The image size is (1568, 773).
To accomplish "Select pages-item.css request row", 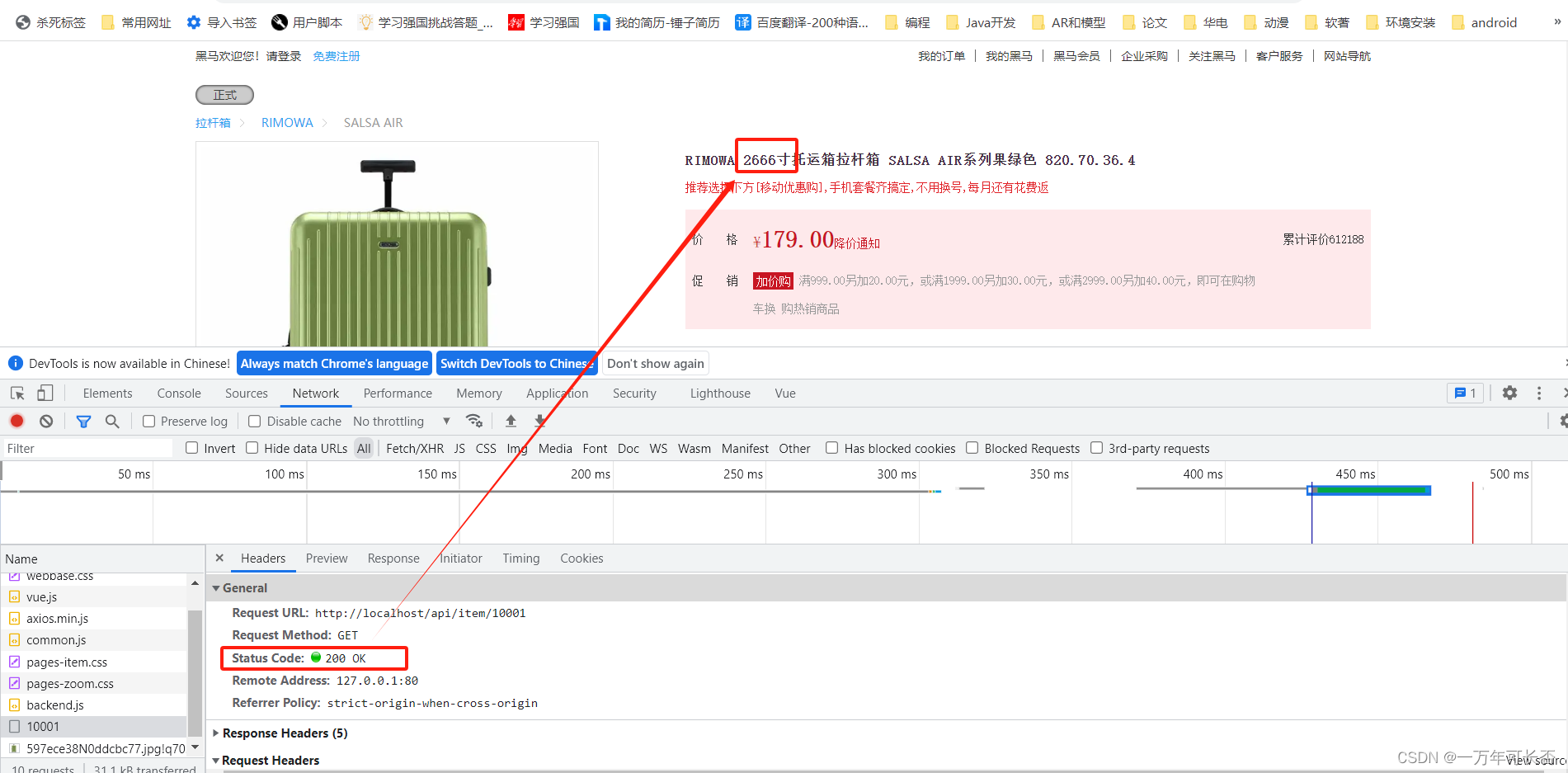I will (94, 662).
